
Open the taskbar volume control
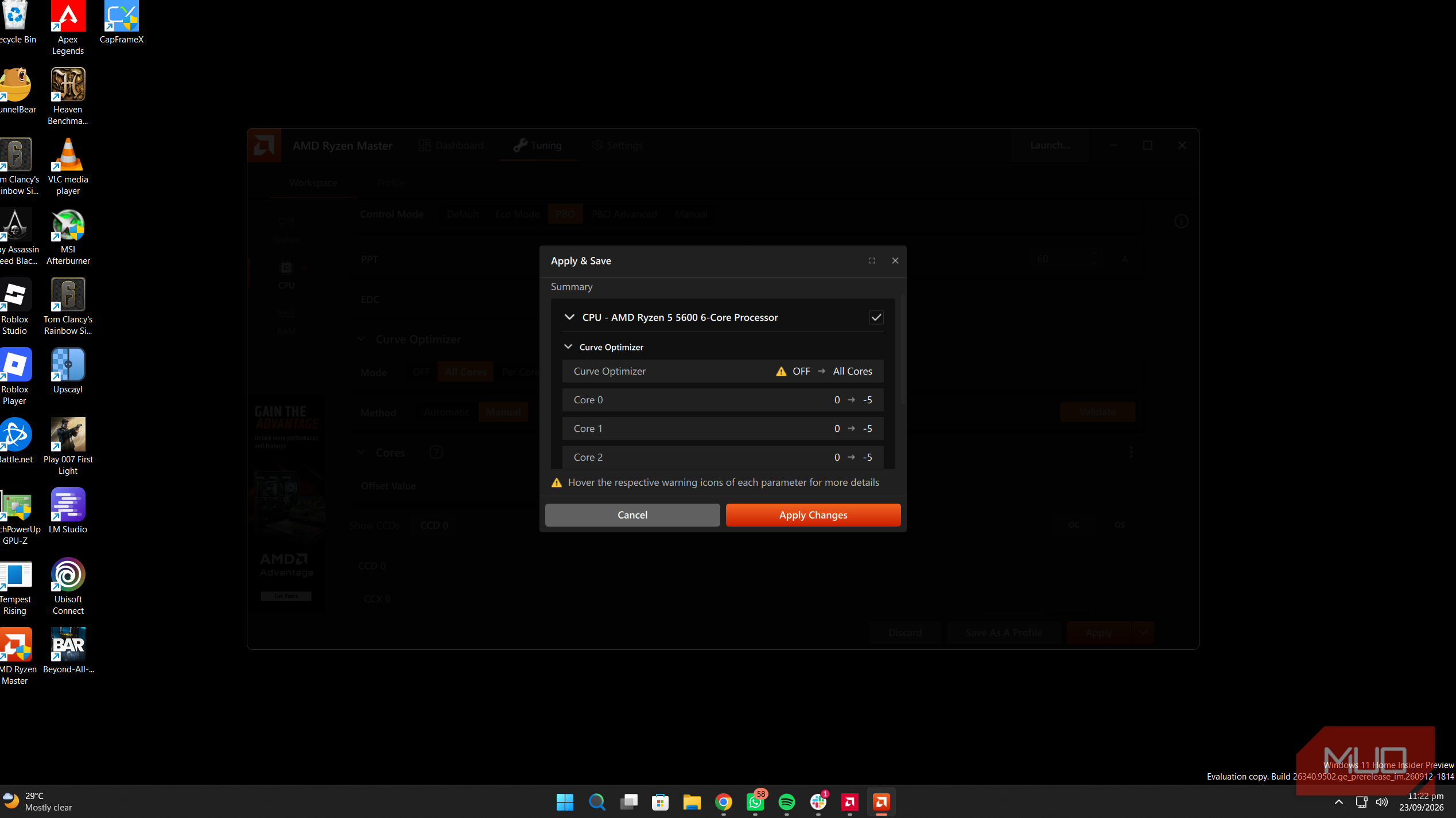click(1382, 802)
